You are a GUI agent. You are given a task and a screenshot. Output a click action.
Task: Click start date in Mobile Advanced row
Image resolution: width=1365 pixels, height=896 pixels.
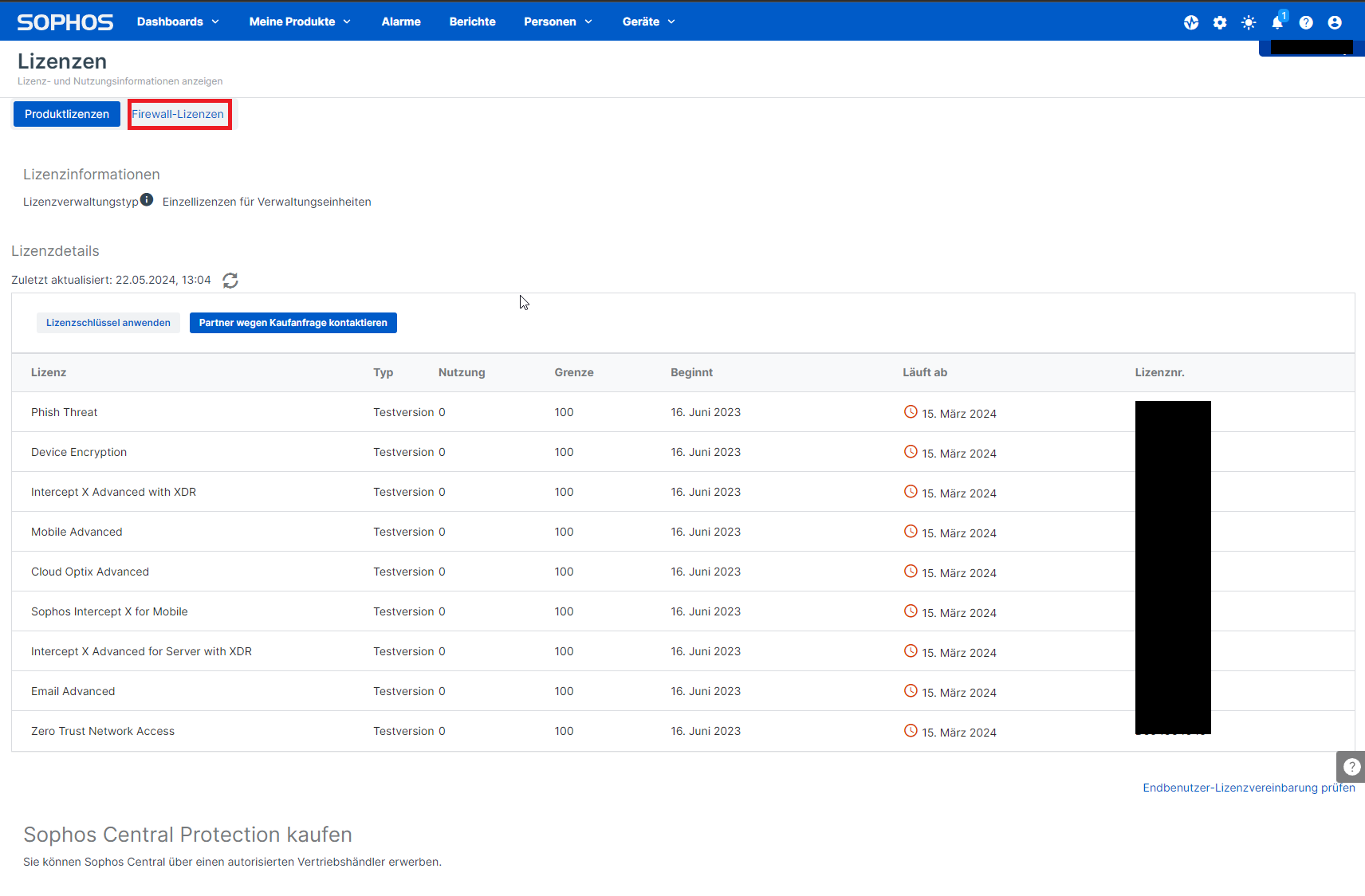coord(706,532)
